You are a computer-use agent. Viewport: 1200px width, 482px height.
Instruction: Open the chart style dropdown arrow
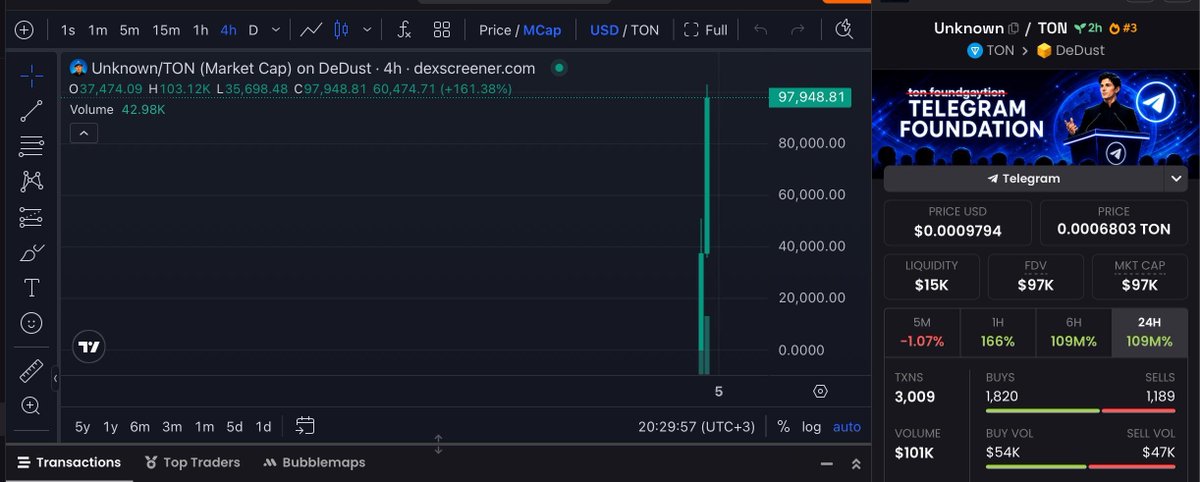click(367, 30)
